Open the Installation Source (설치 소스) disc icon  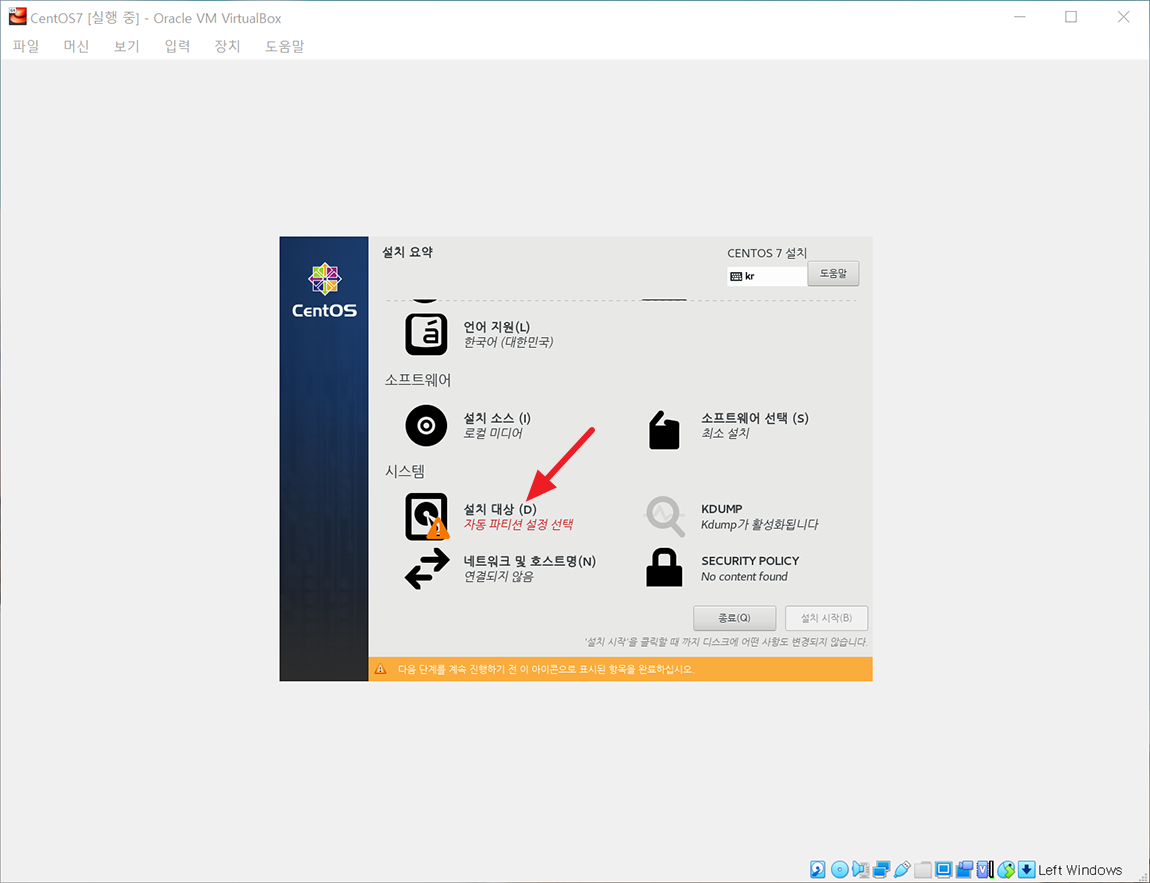tap(426, 425)
